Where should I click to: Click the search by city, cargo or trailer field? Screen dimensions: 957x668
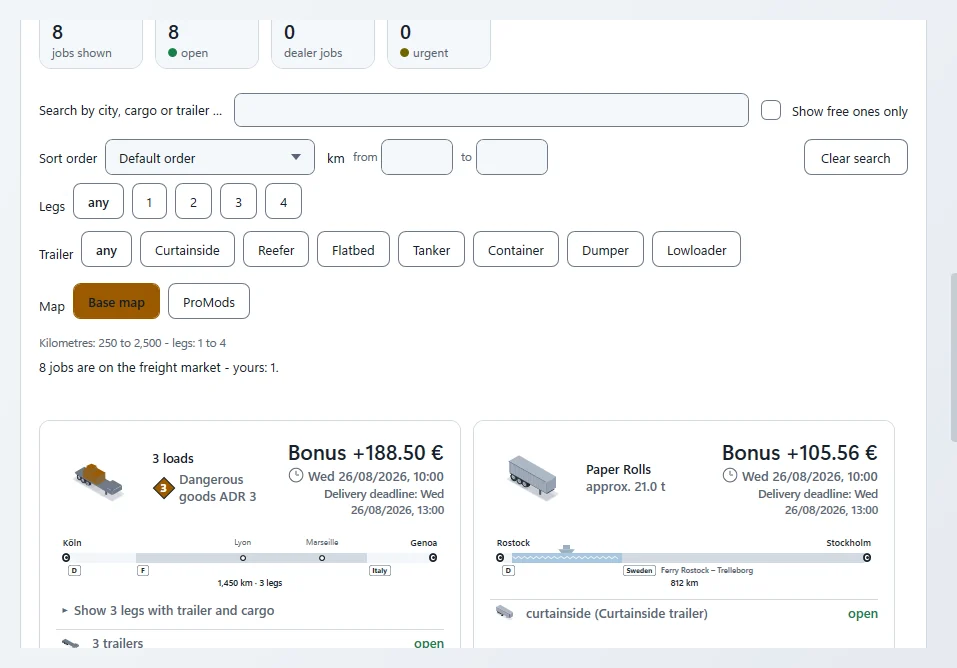coord(491,111)
